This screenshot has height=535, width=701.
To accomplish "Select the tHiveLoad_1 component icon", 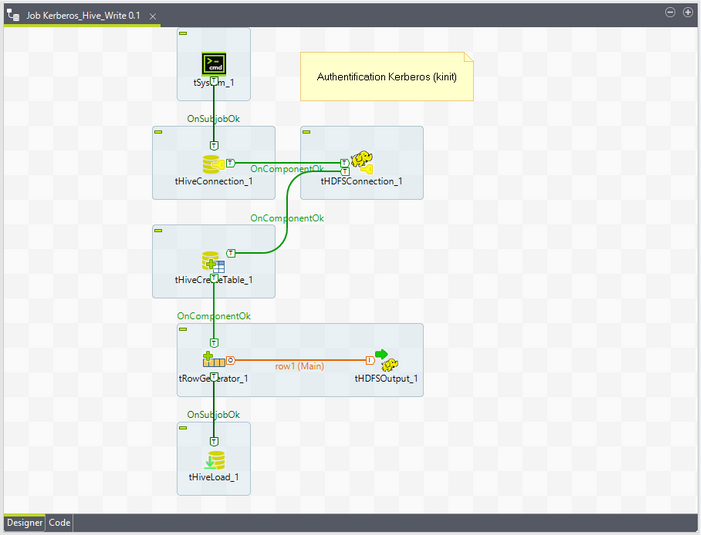I will 214,460.
